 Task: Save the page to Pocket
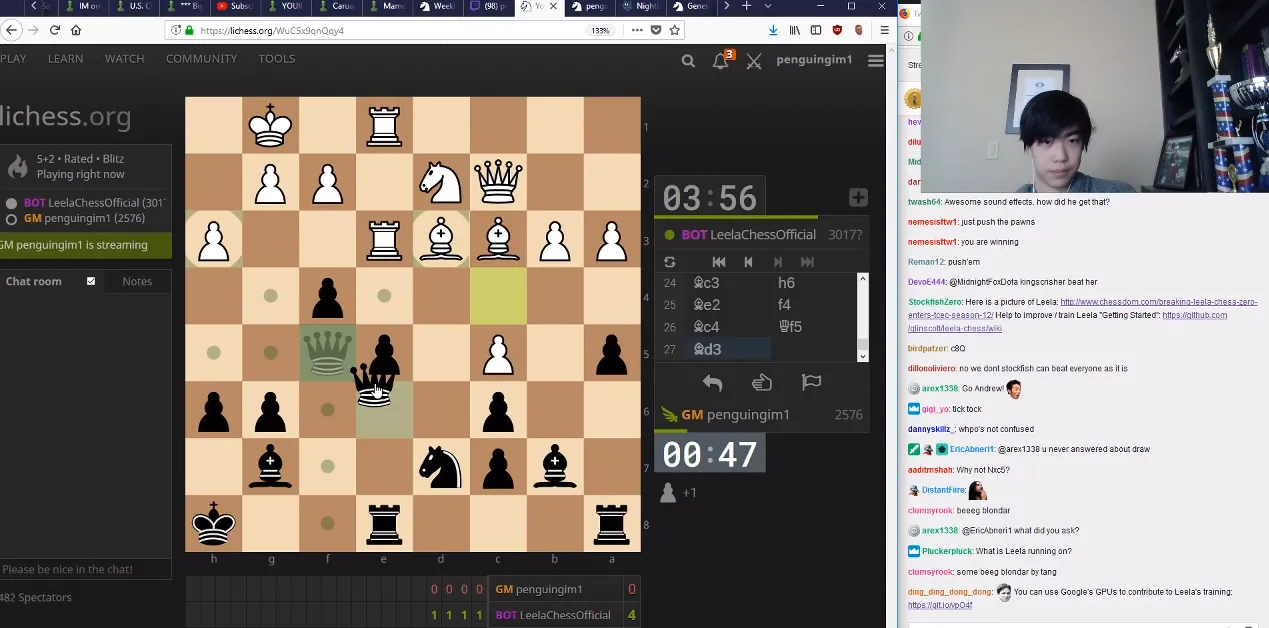click(x=656, y=30)
